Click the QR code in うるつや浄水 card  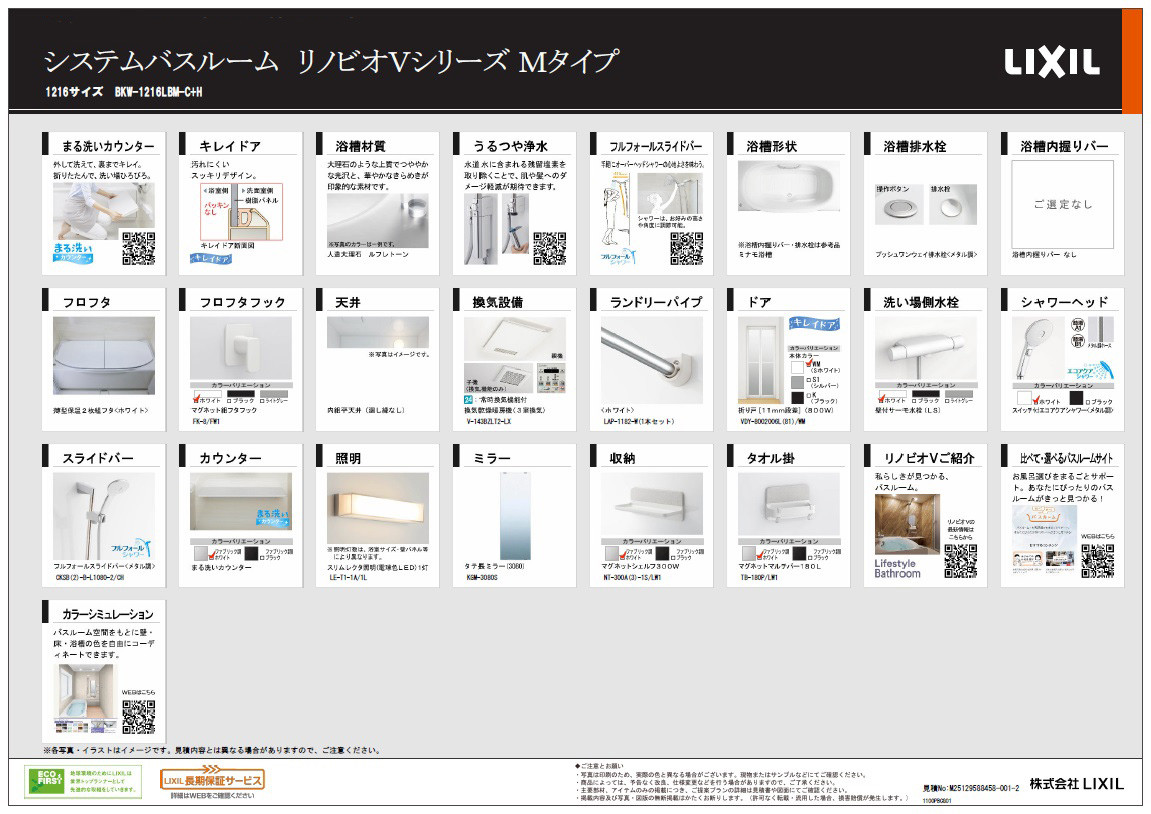550,248
